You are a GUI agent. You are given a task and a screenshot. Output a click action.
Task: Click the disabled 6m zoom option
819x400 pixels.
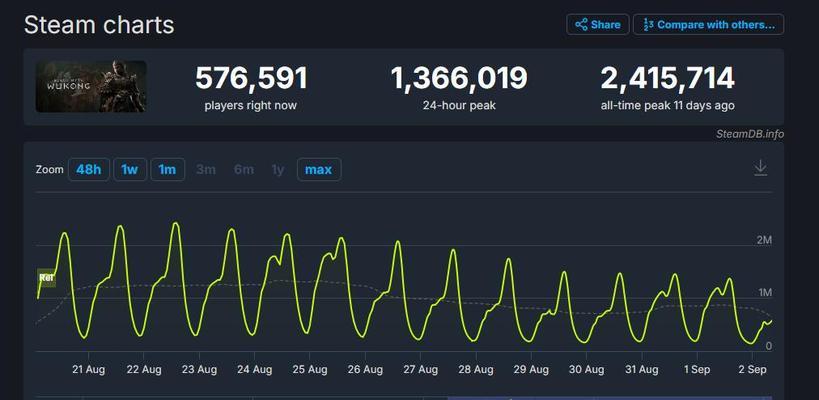pos(244,170)
